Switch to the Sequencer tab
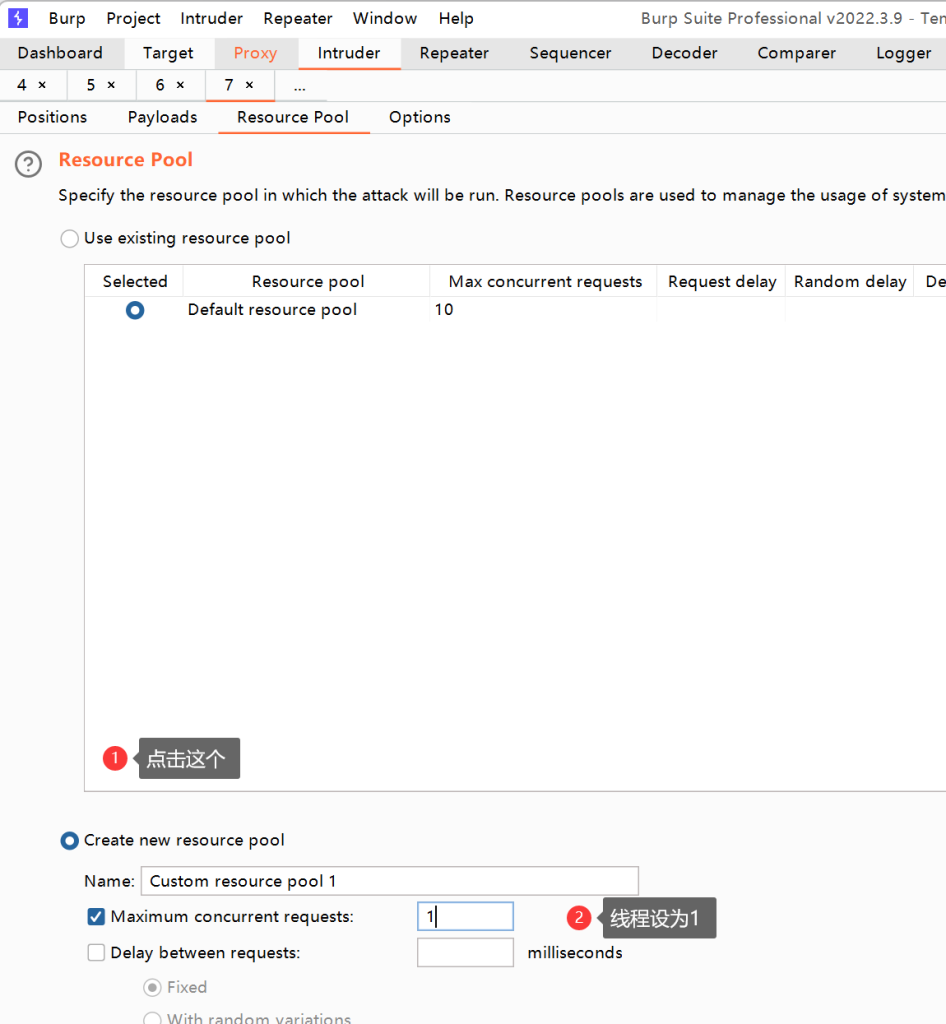The width and height of the screenshot is (946, 1024). point(571,53)
